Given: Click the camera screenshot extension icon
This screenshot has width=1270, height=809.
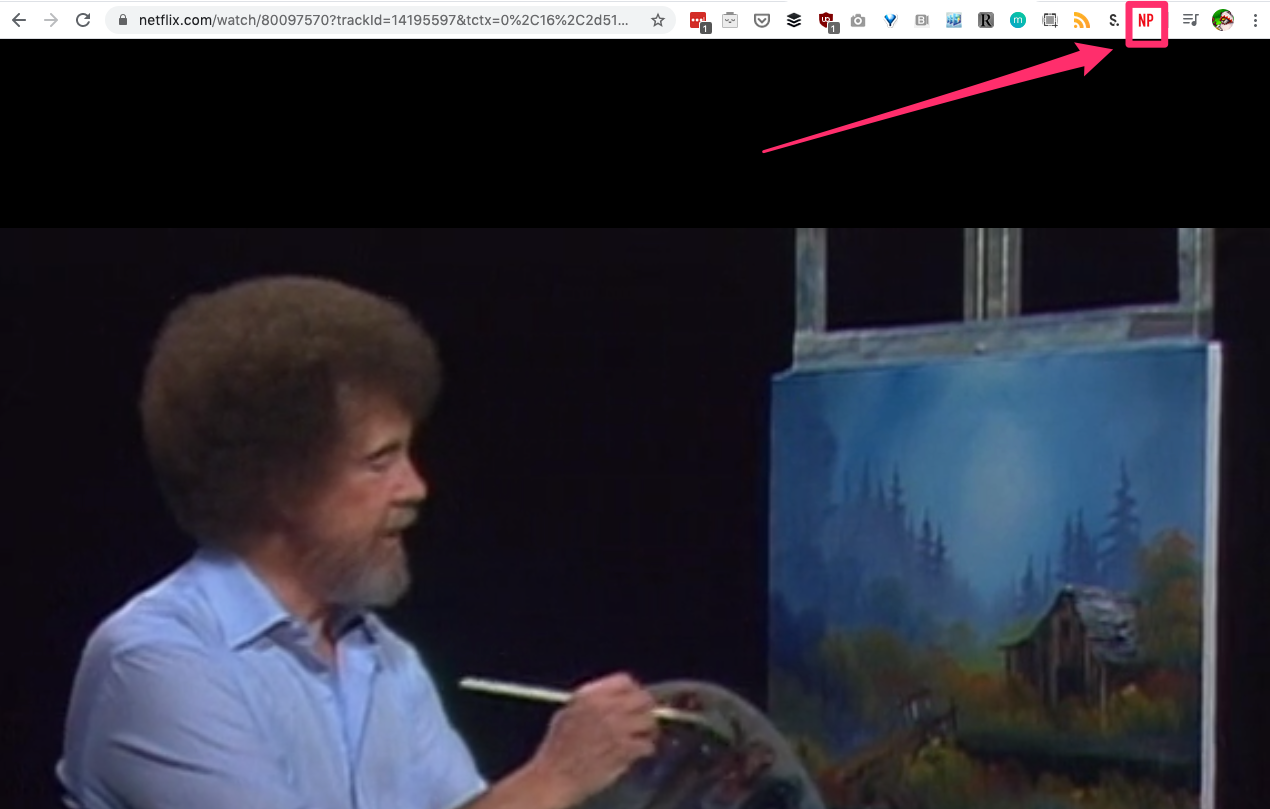Looking at the screenshot, I should pyautogui.click(x=858, y=20).
